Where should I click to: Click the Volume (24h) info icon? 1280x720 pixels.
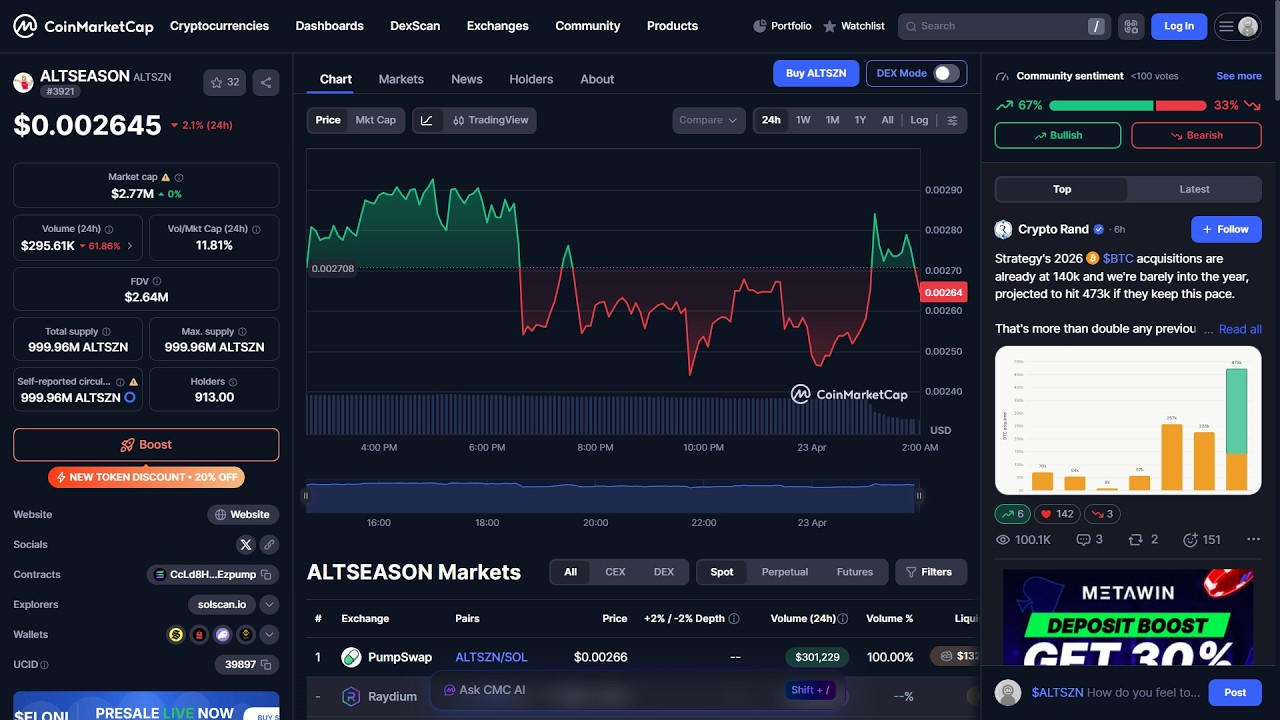109,229
